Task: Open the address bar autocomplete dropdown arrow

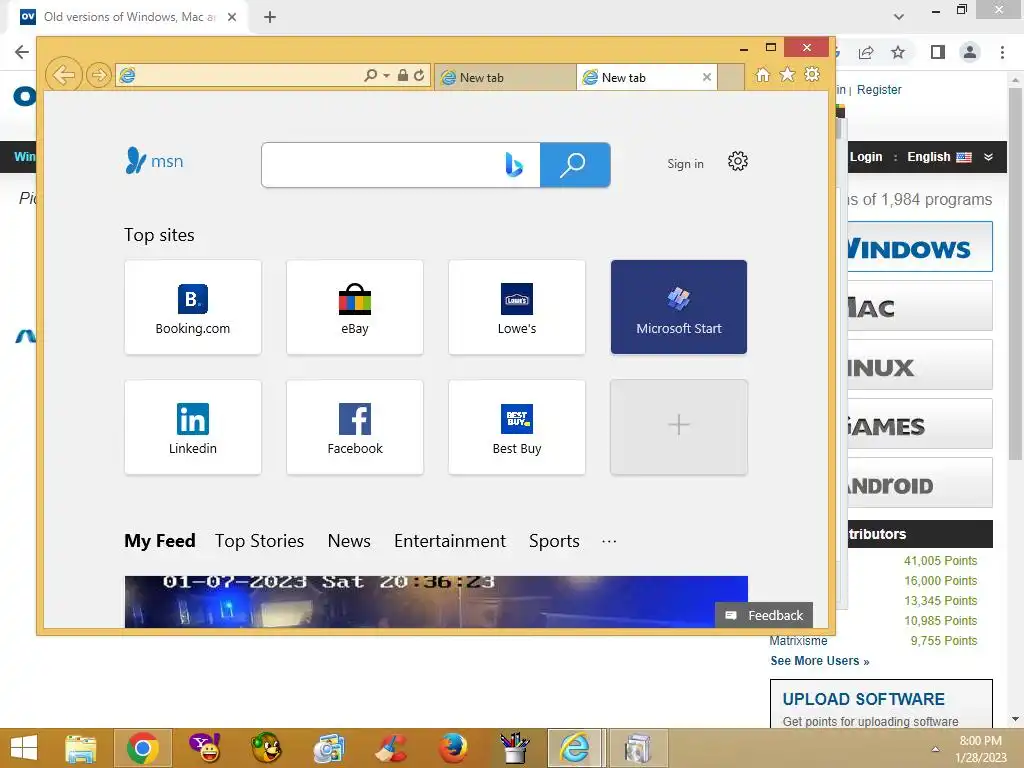Action: pyautogui.click(x=387, y=76)
